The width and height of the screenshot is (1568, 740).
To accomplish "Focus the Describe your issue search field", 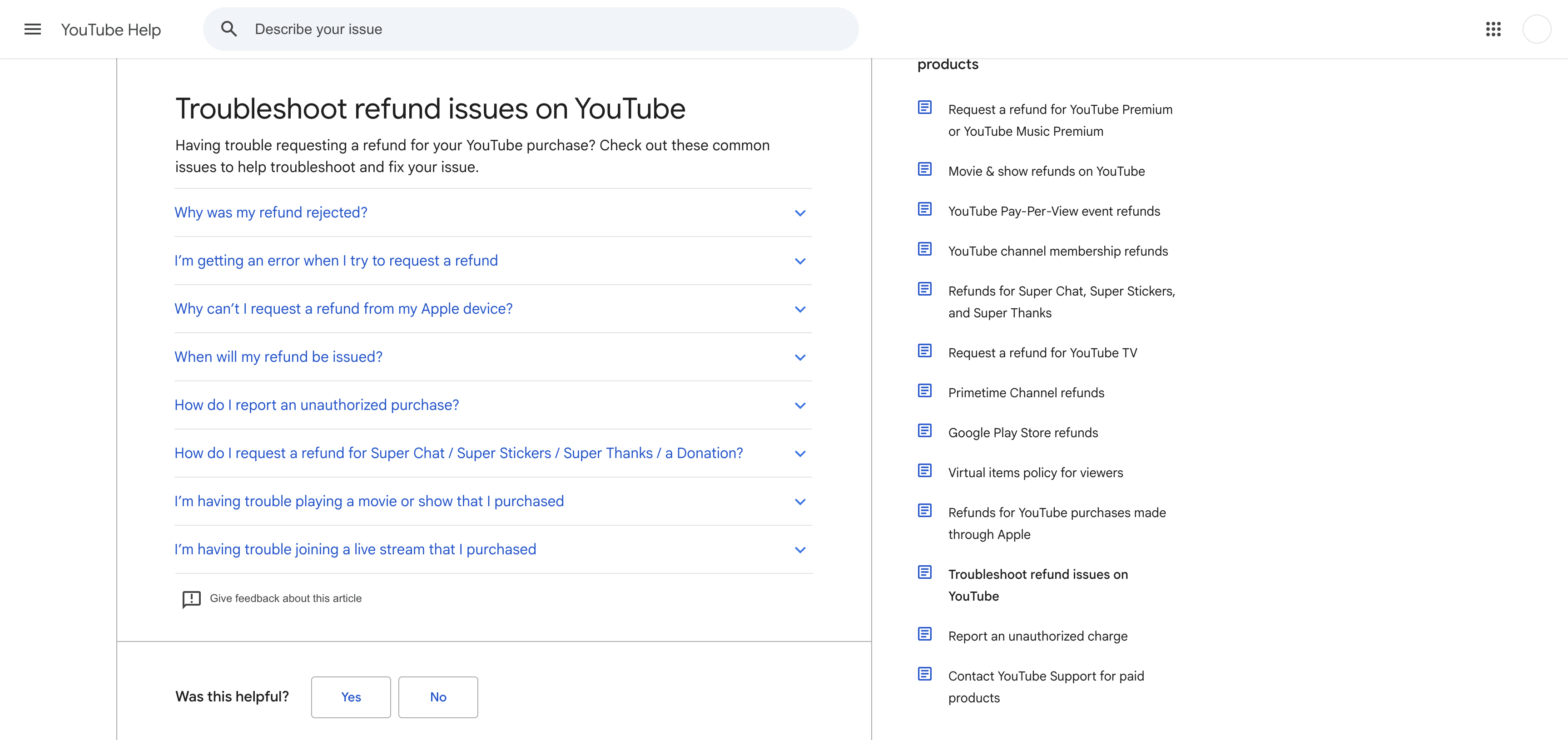I will click(x=531, y=29).
